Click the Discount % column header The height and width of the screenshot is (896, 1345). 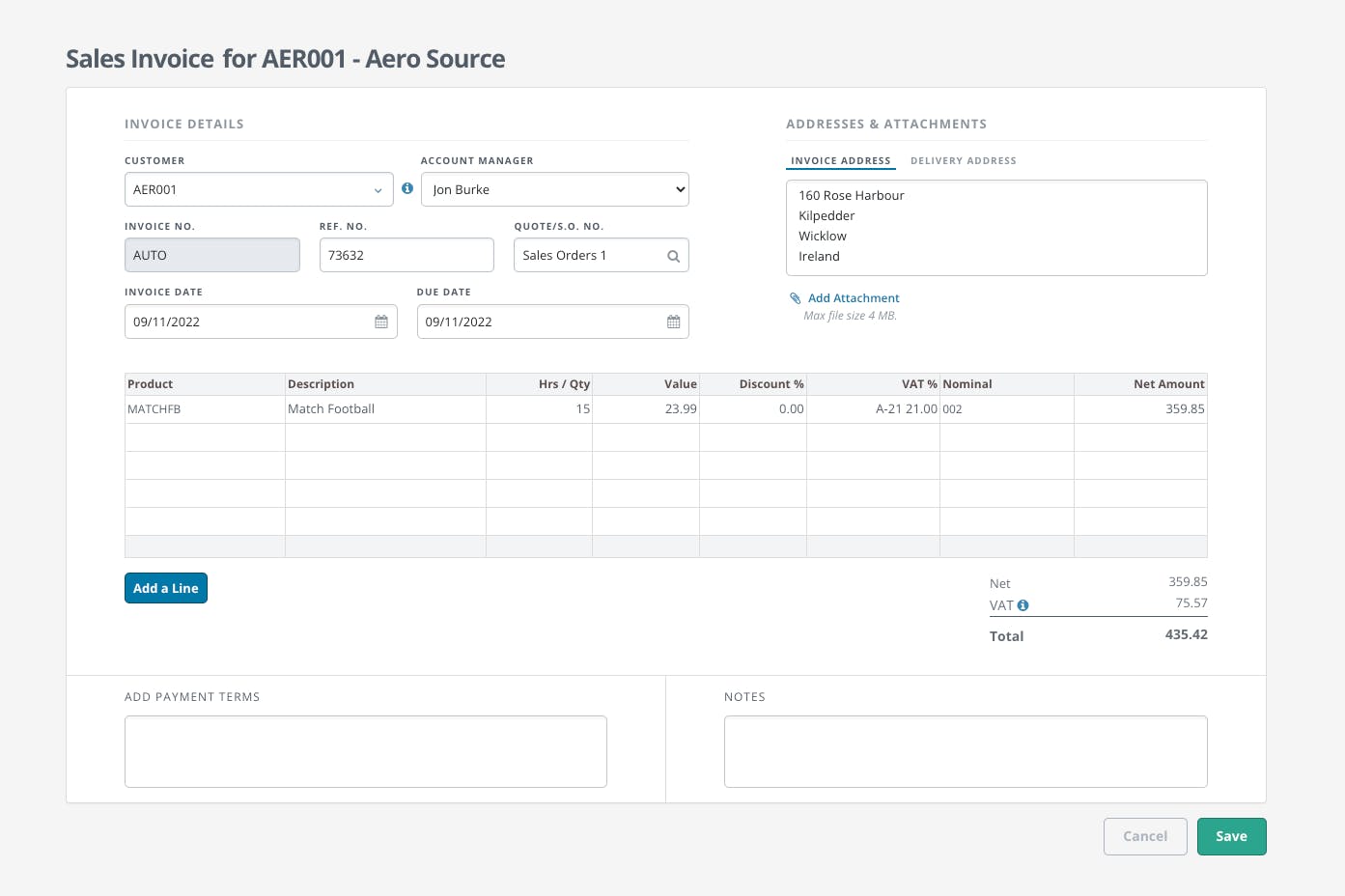[x=753, y=384]
